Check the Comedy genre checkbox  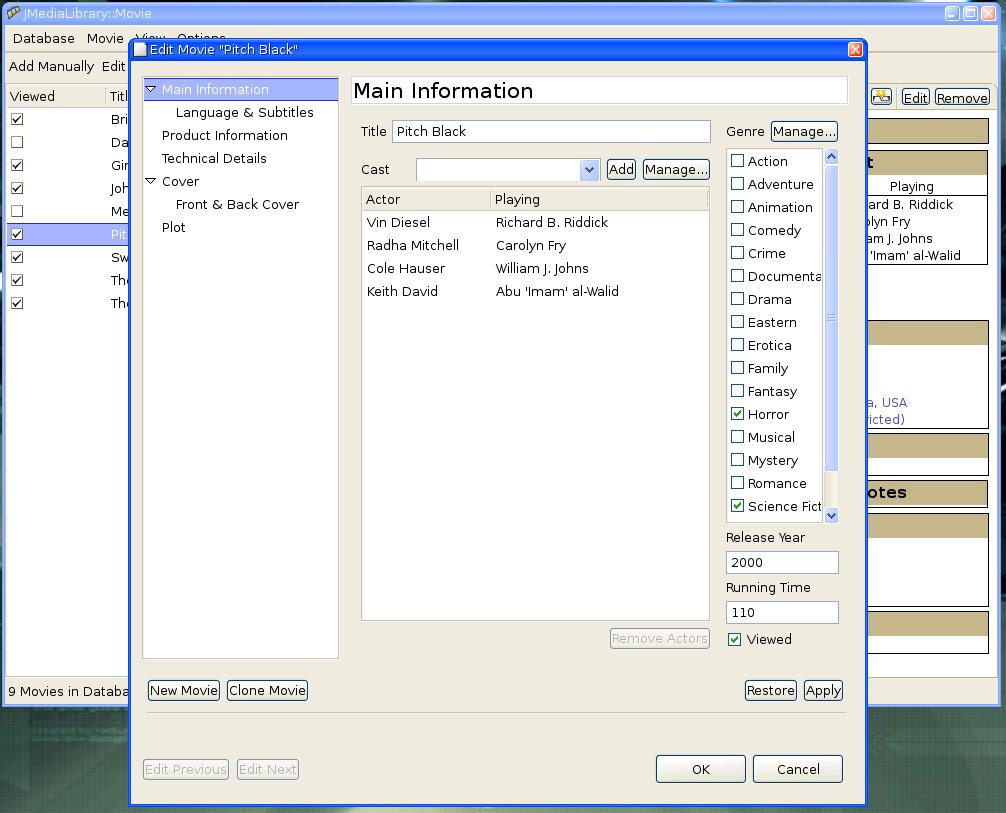(x=738, y=230)
